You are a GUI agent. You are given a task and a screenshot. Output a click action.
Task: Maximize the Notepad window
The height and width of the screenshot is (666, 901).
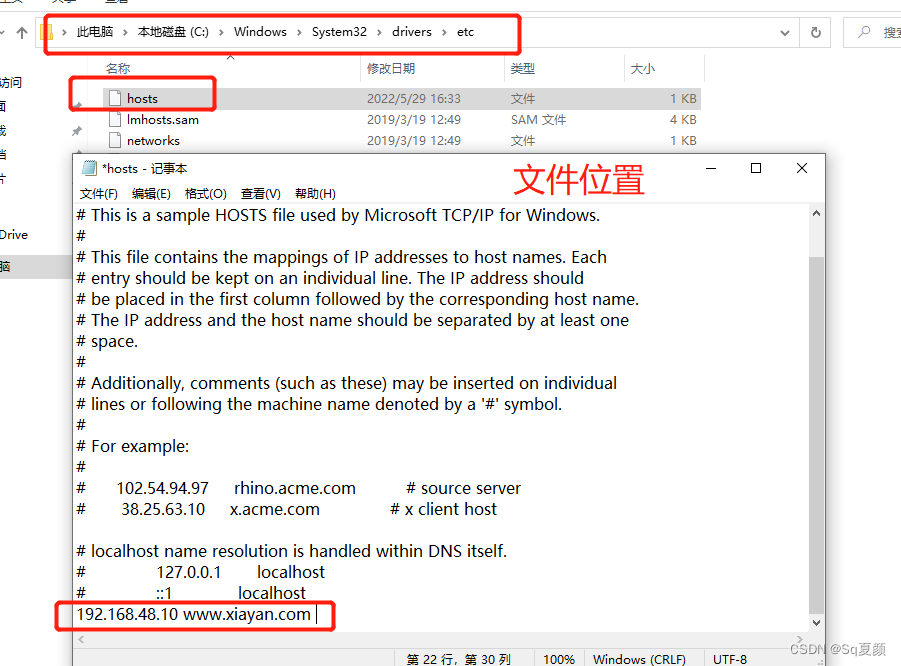pyautogui.click(x=756, y=168)
